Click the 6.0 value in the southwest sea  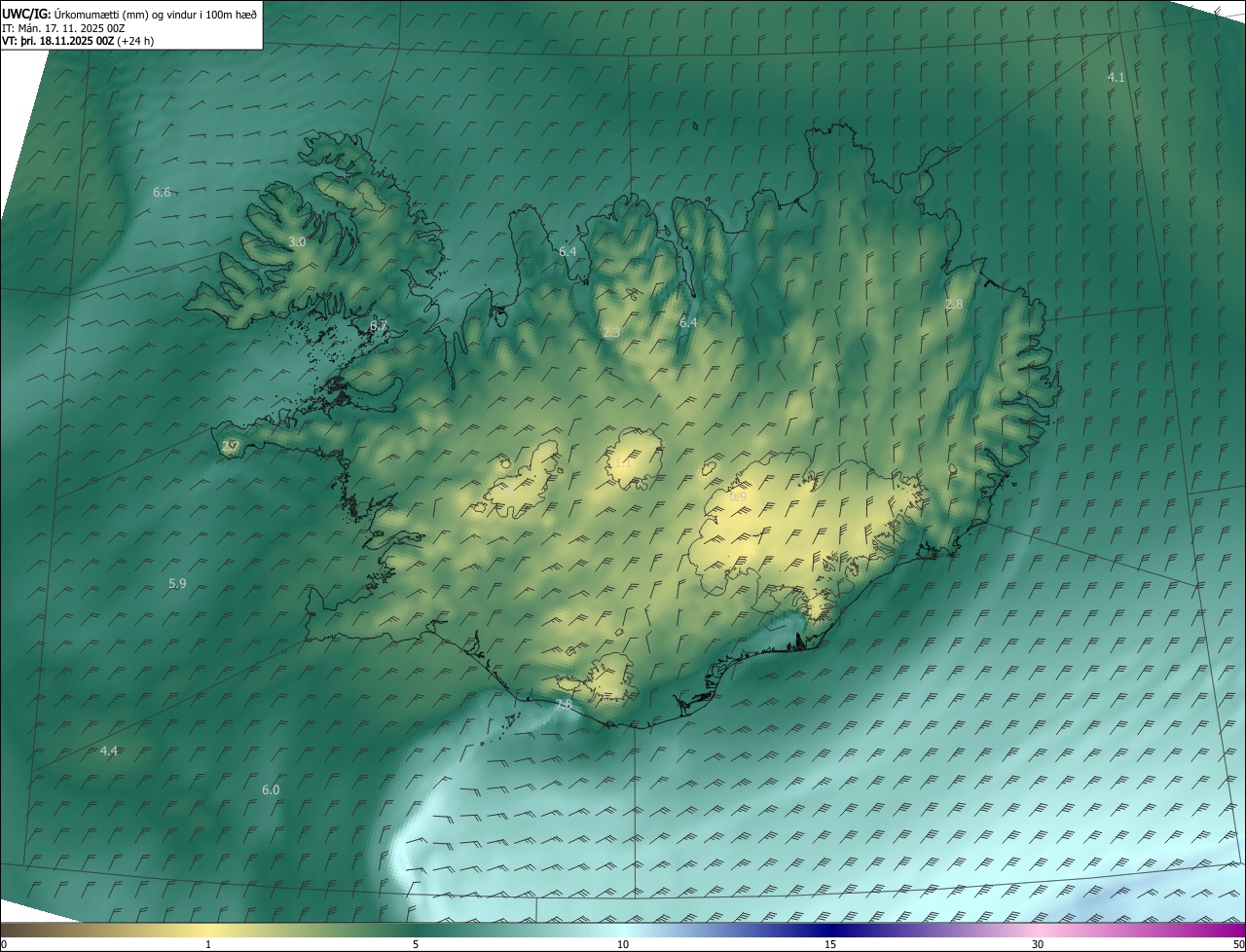pos(271,789)
